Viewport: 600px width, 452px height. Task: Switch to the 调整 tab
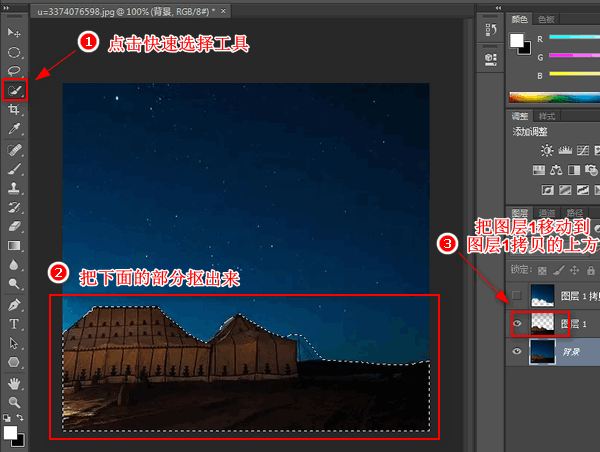pos(520,116)
